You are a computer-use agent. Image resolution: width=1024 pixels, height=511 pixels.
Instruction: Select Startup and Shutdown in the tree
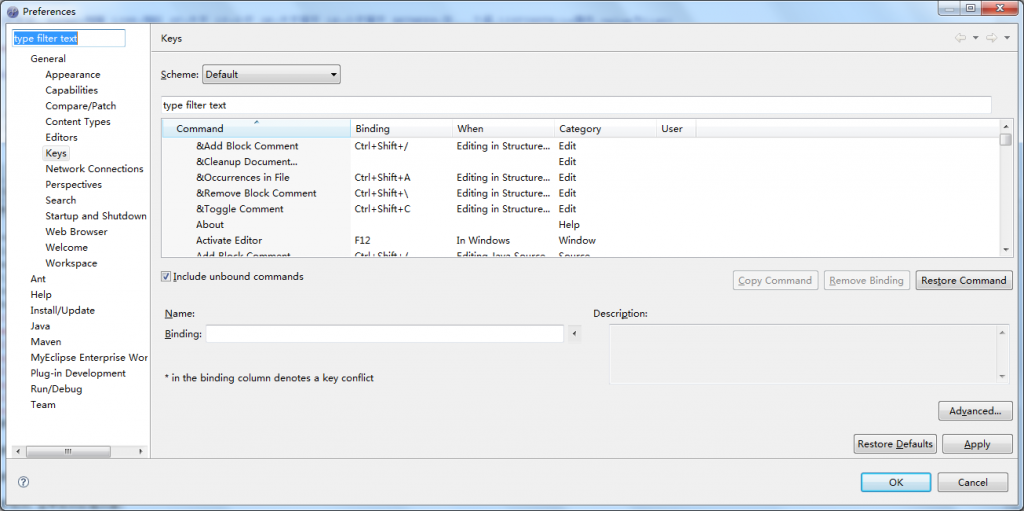[96, 216]
